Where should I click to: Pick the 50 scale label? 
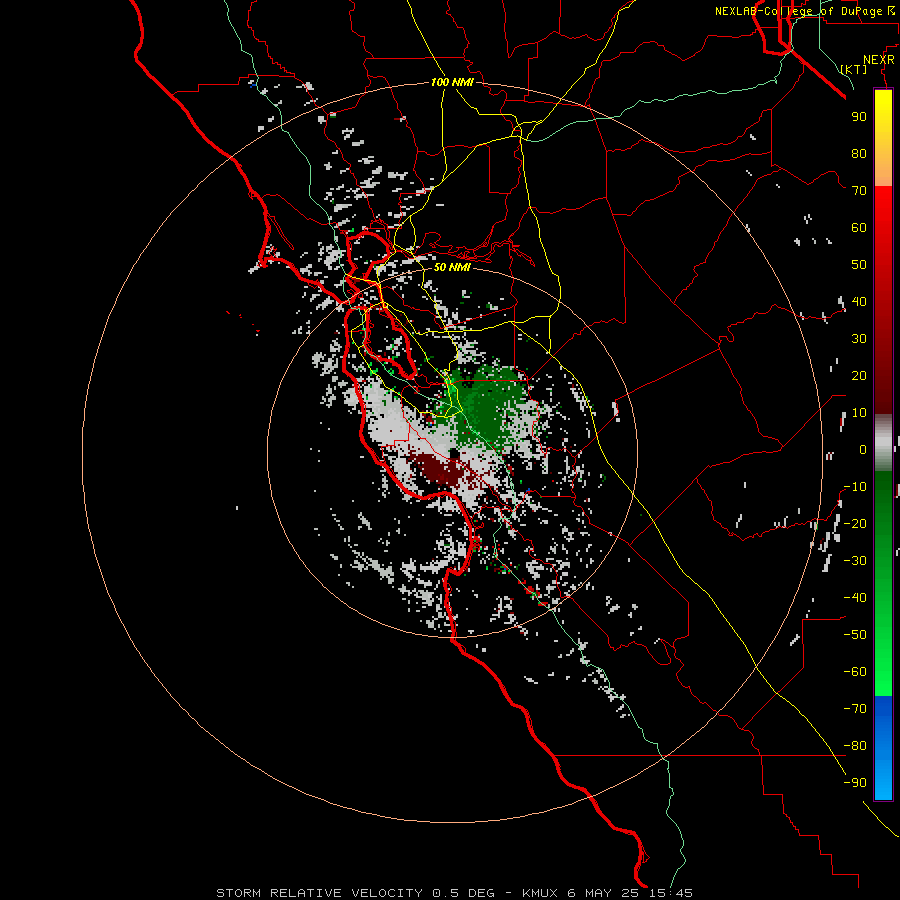click(x=859, y=265)
